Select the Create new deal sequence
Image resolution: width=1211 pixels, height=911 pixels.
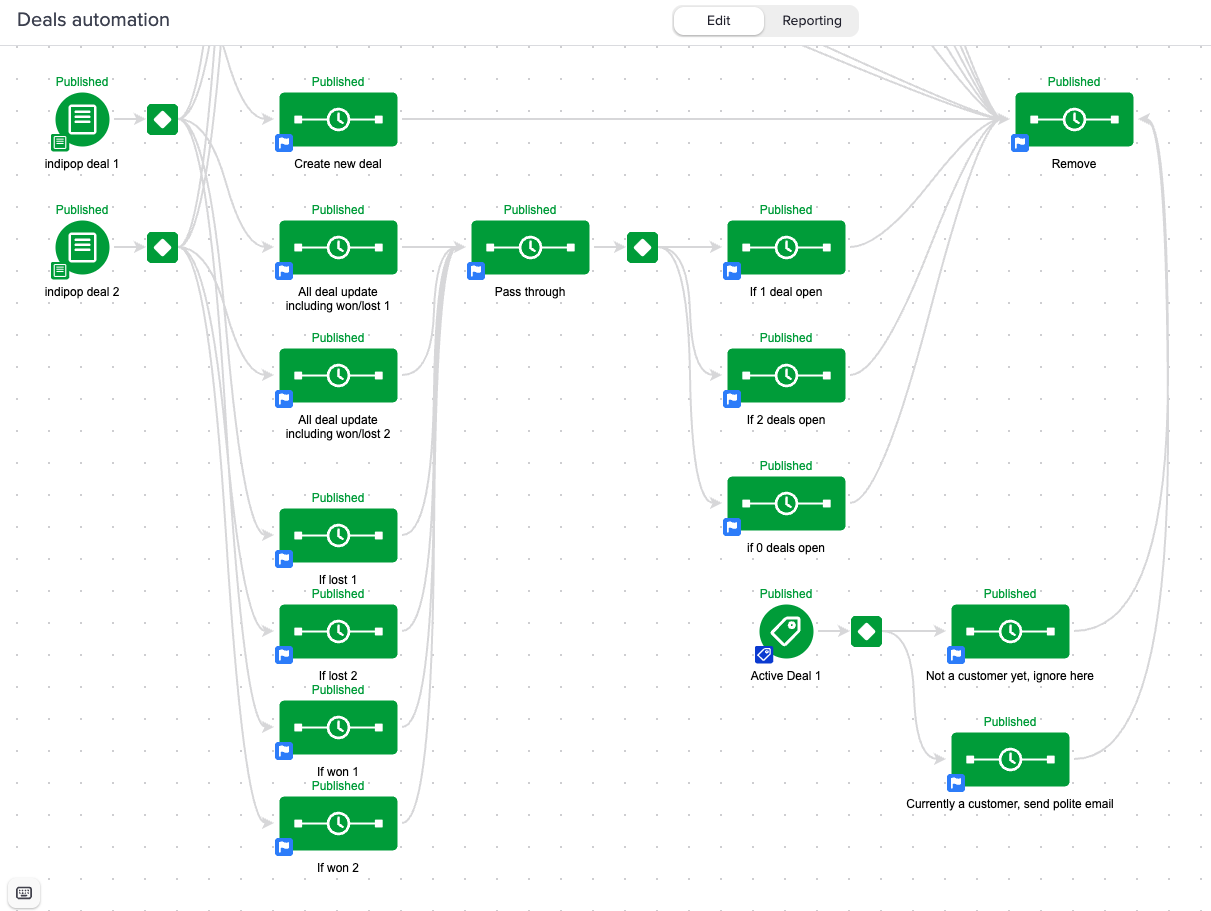[338, 120]
